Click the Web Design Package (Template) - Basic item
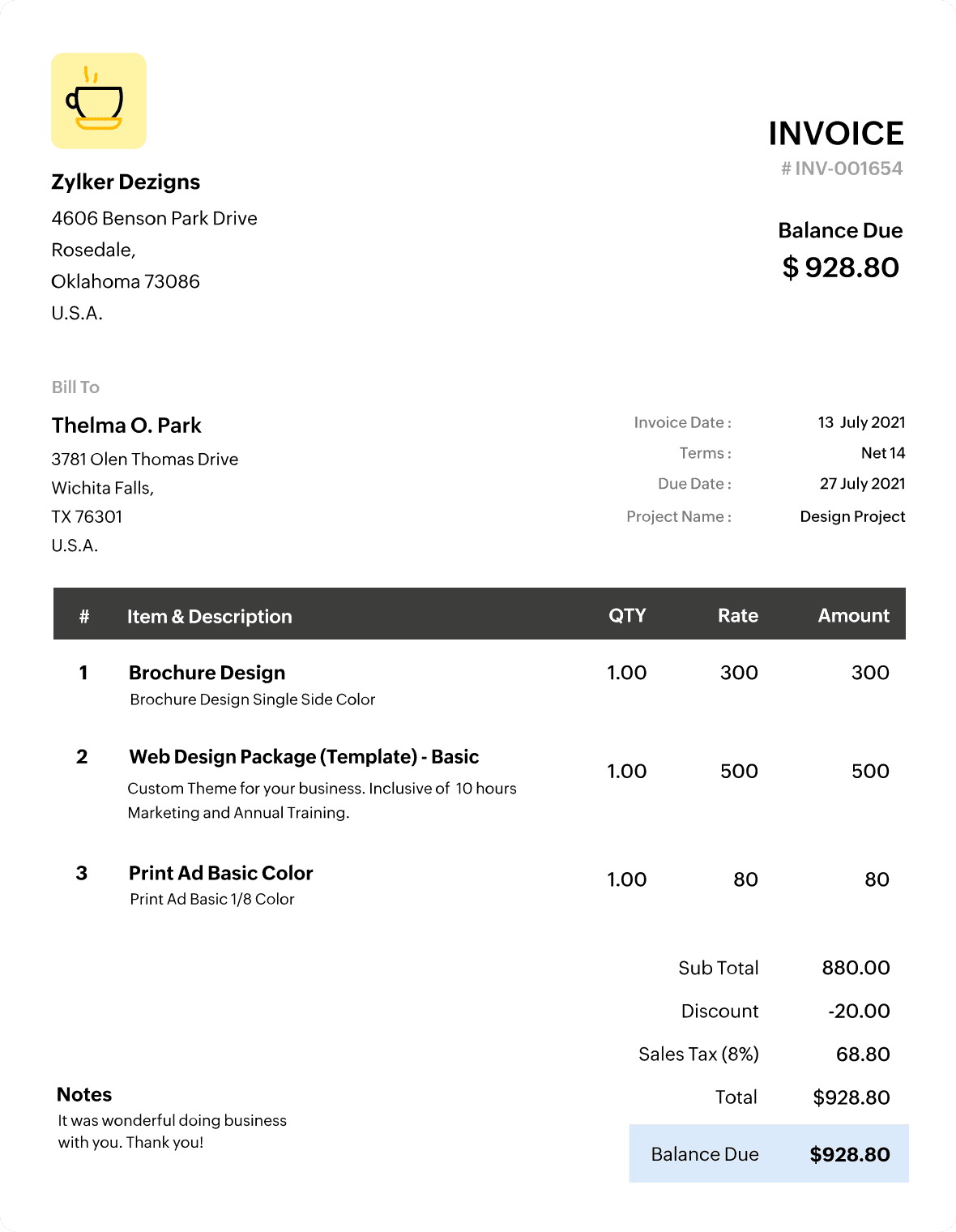This screenshot has width=956, height=1232. coord(304,757)
